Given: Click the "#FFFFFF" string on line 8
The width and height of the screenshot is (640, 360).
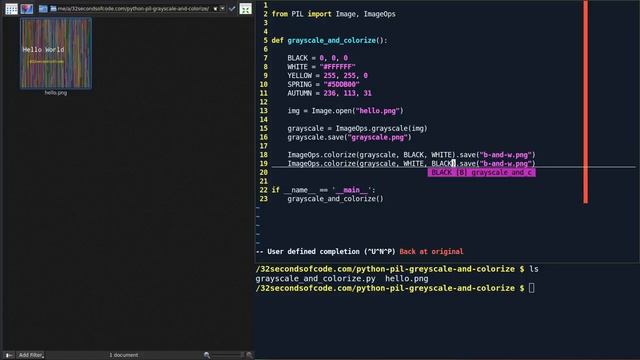Looking at the screenshot, I should (338, 67).
